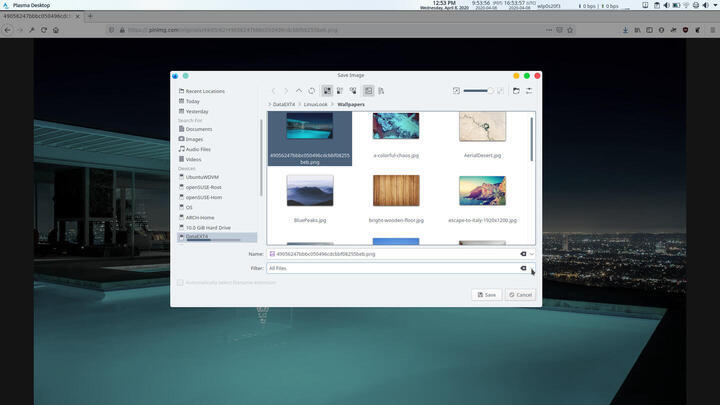
Task: Click Wallpapers in the breadcrumb path
Action: click(x=351, y=105)
